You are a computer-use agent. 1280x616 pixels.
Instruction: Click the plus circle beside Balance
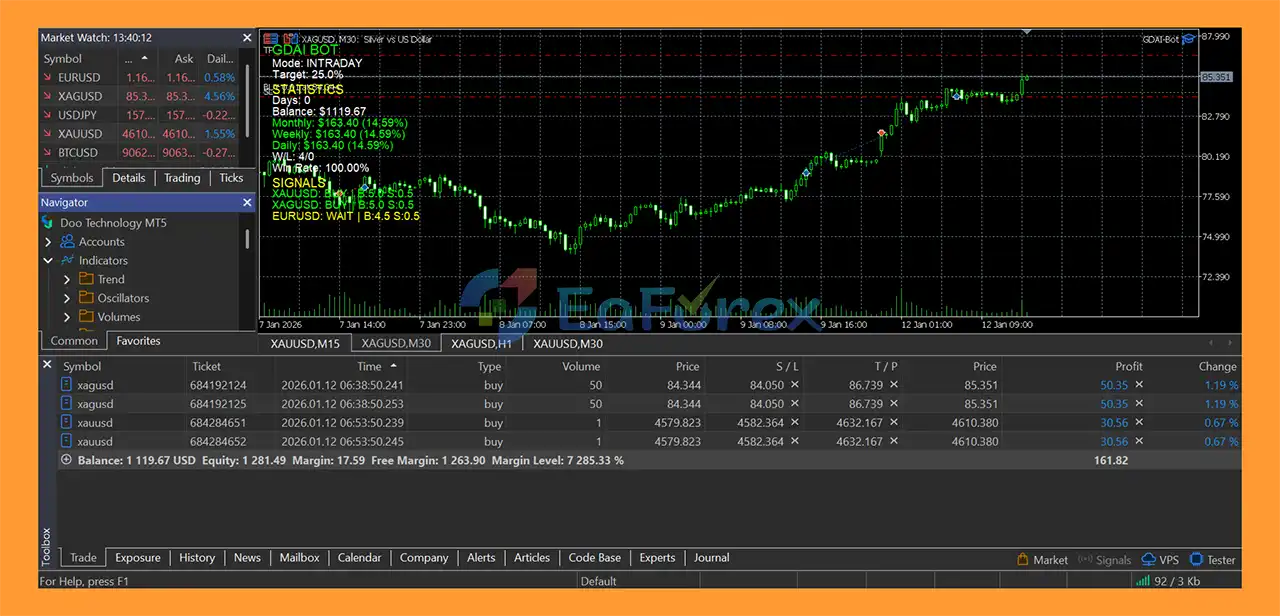click(67, 460)
